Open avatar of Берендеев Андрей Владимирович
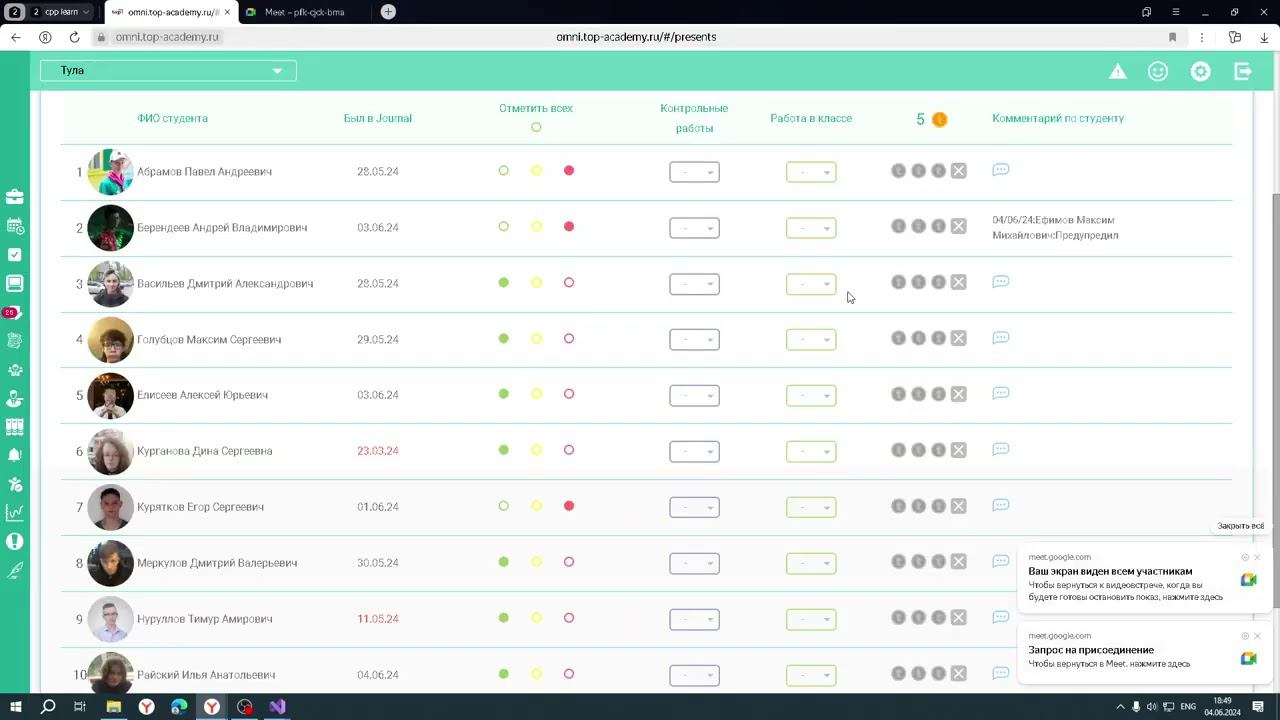Screen dimensions: 1280x720 110,227
